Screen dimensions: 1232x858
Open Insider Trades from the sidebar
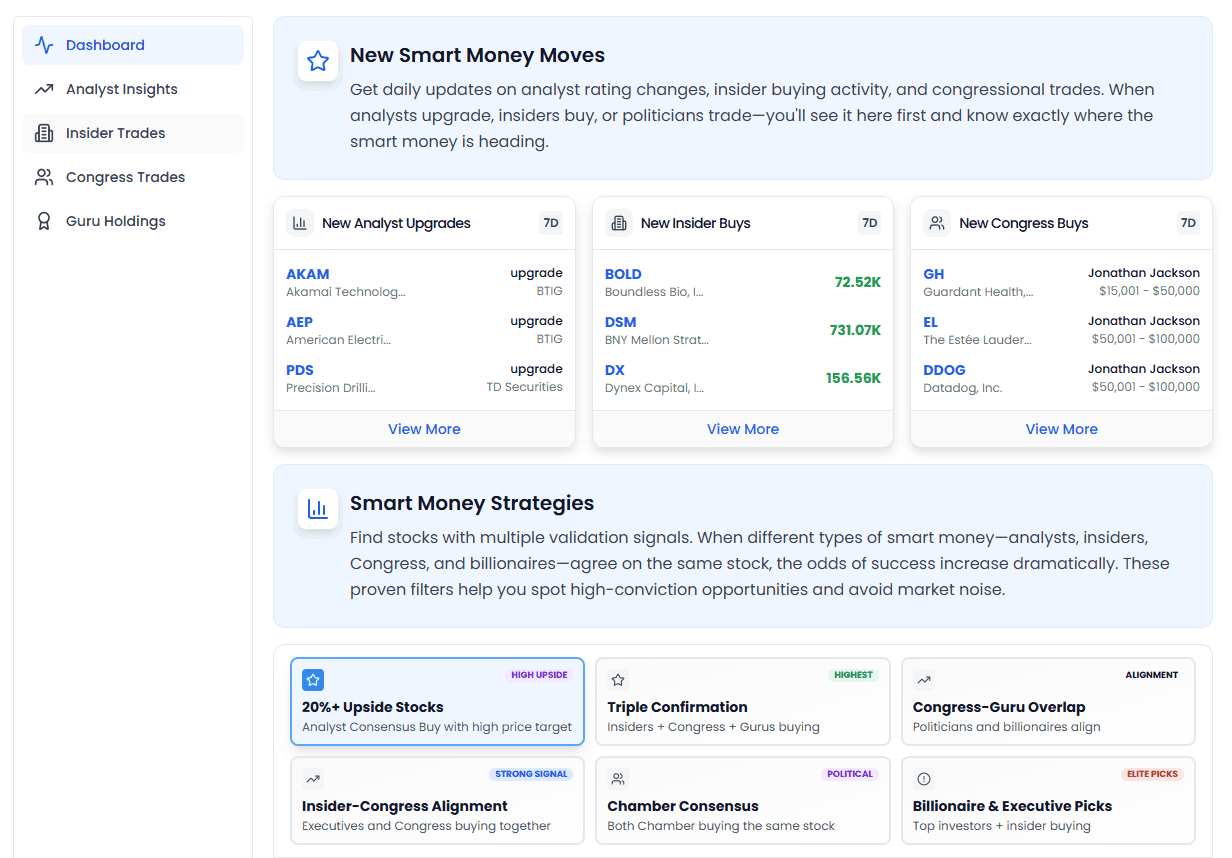click(x=133, y=133)
